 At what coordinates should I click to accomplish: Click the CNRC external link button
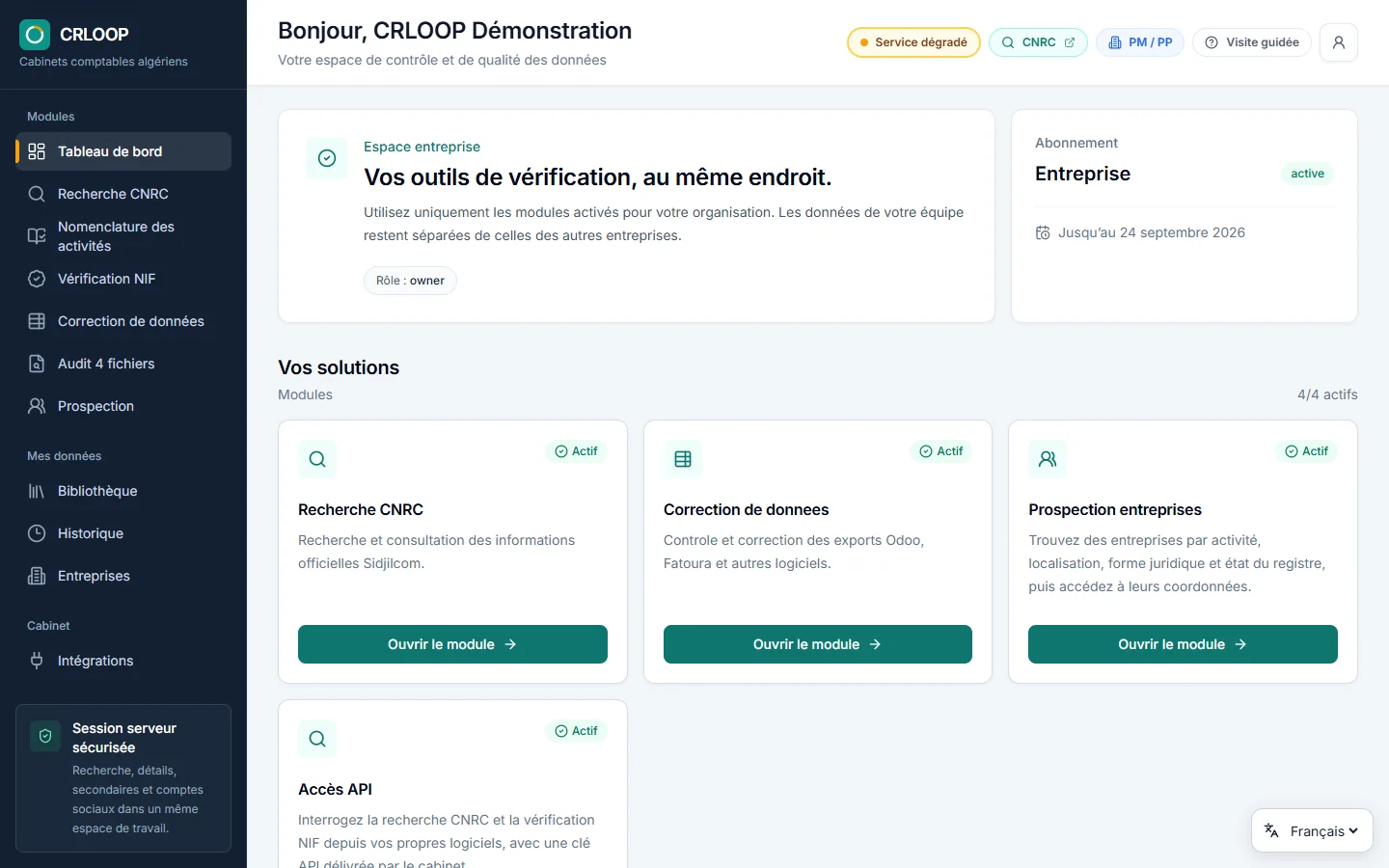pos(1038,42)
